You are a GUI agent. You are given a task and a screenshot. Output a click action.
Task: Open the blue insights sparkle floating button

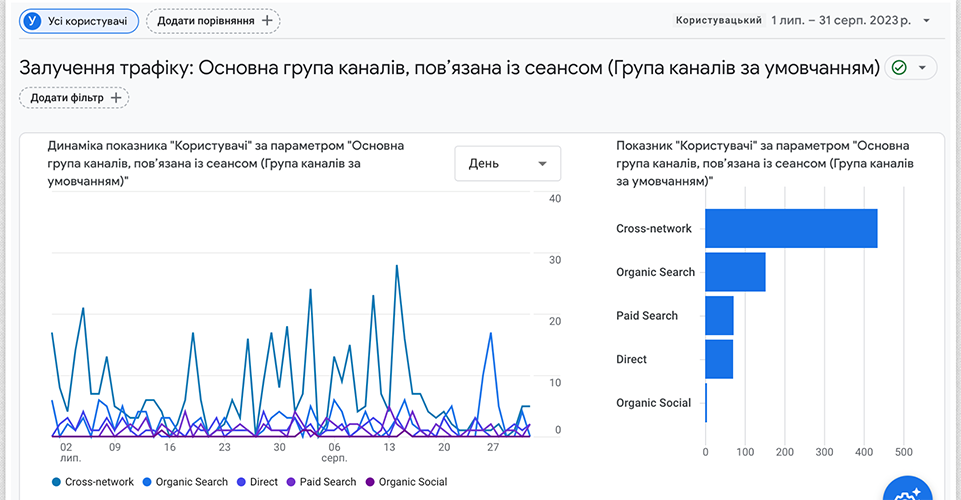click(908, 490)
